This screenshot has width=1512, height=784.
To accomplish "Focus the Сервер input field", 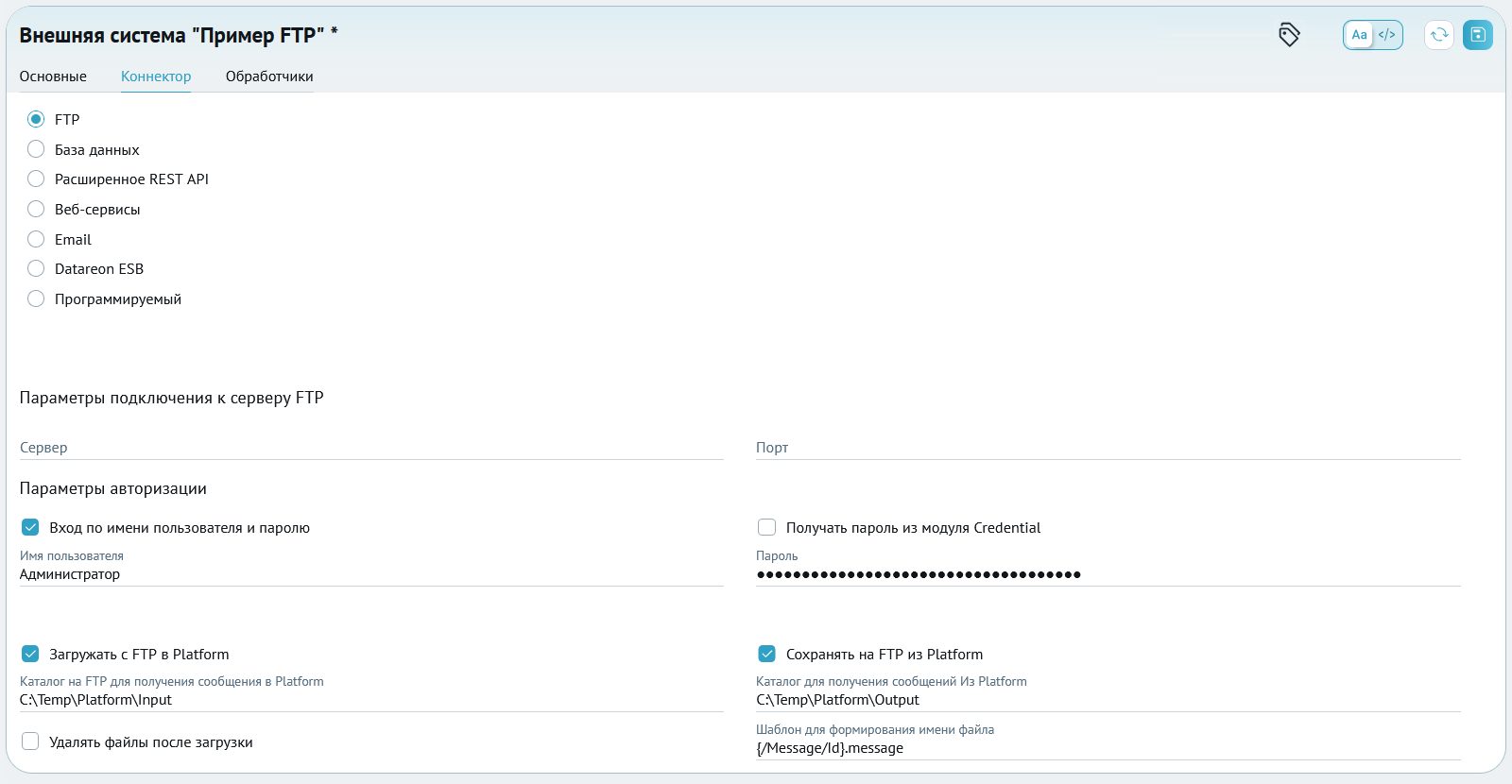I will coord(371,448).
